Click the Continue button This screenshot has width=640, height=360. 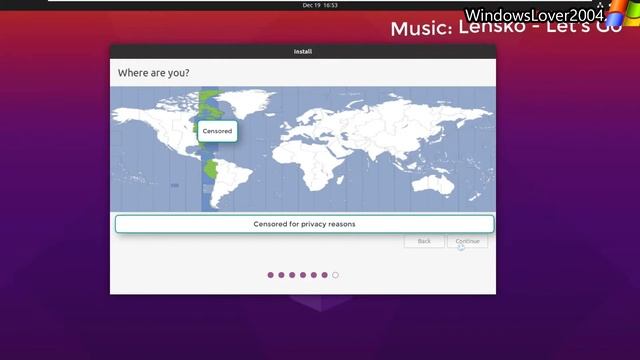pyautogui.click(x=467, y=241)
